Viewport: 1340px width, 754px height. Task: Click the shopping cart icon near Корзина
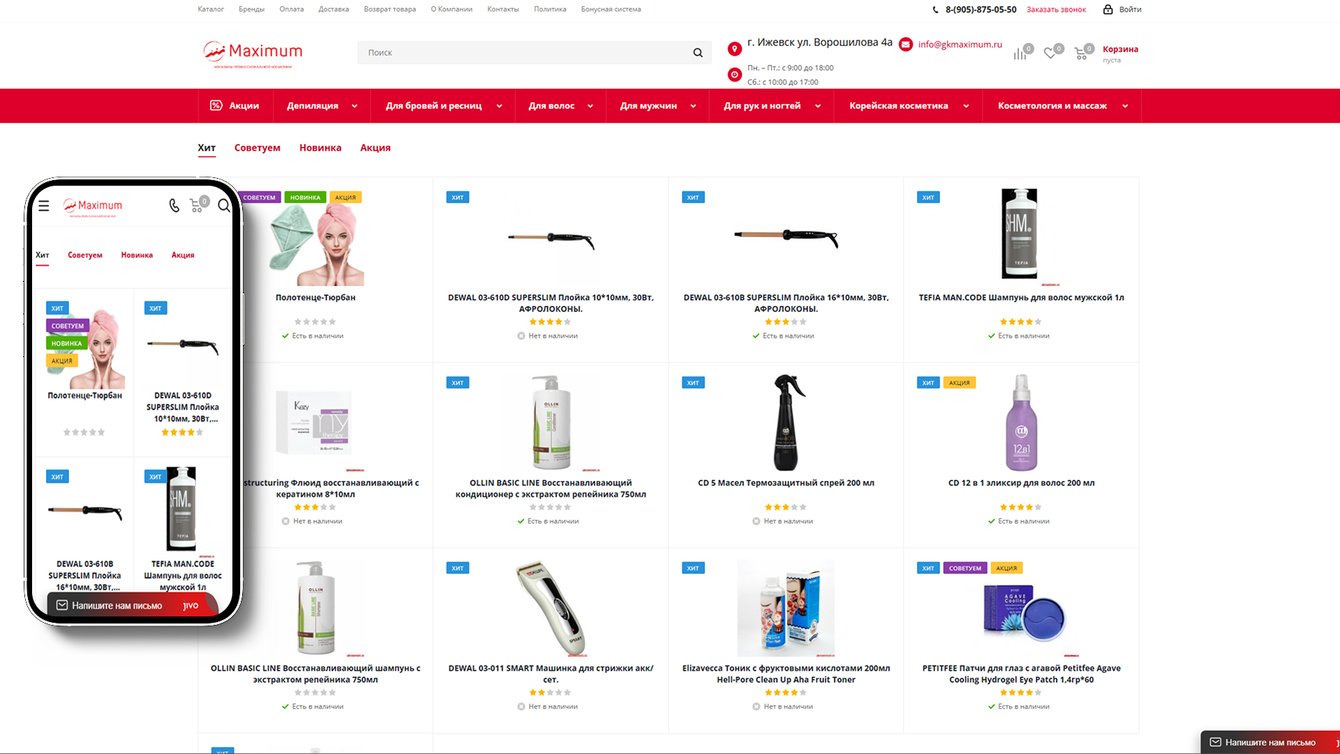tap(1081, 53)
